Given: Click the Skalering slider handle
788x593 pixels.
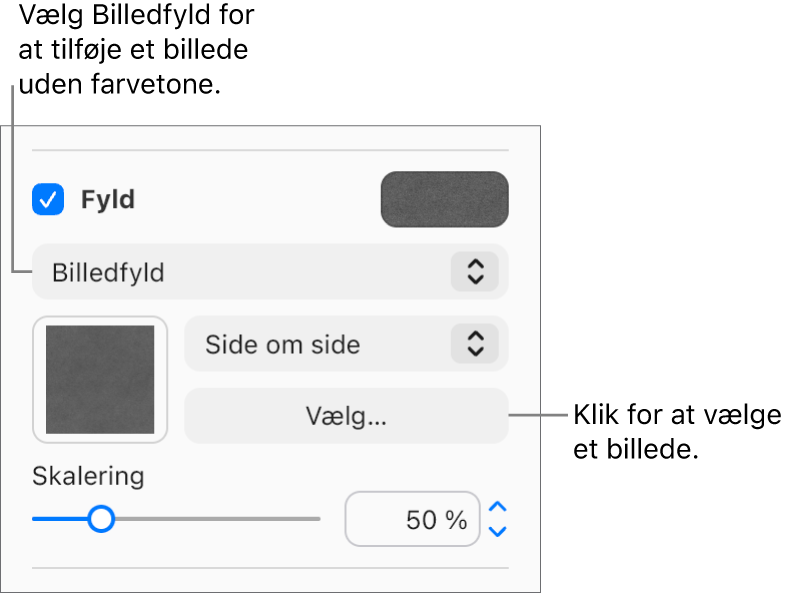Looking at the screenshot, I should point(101,519).
